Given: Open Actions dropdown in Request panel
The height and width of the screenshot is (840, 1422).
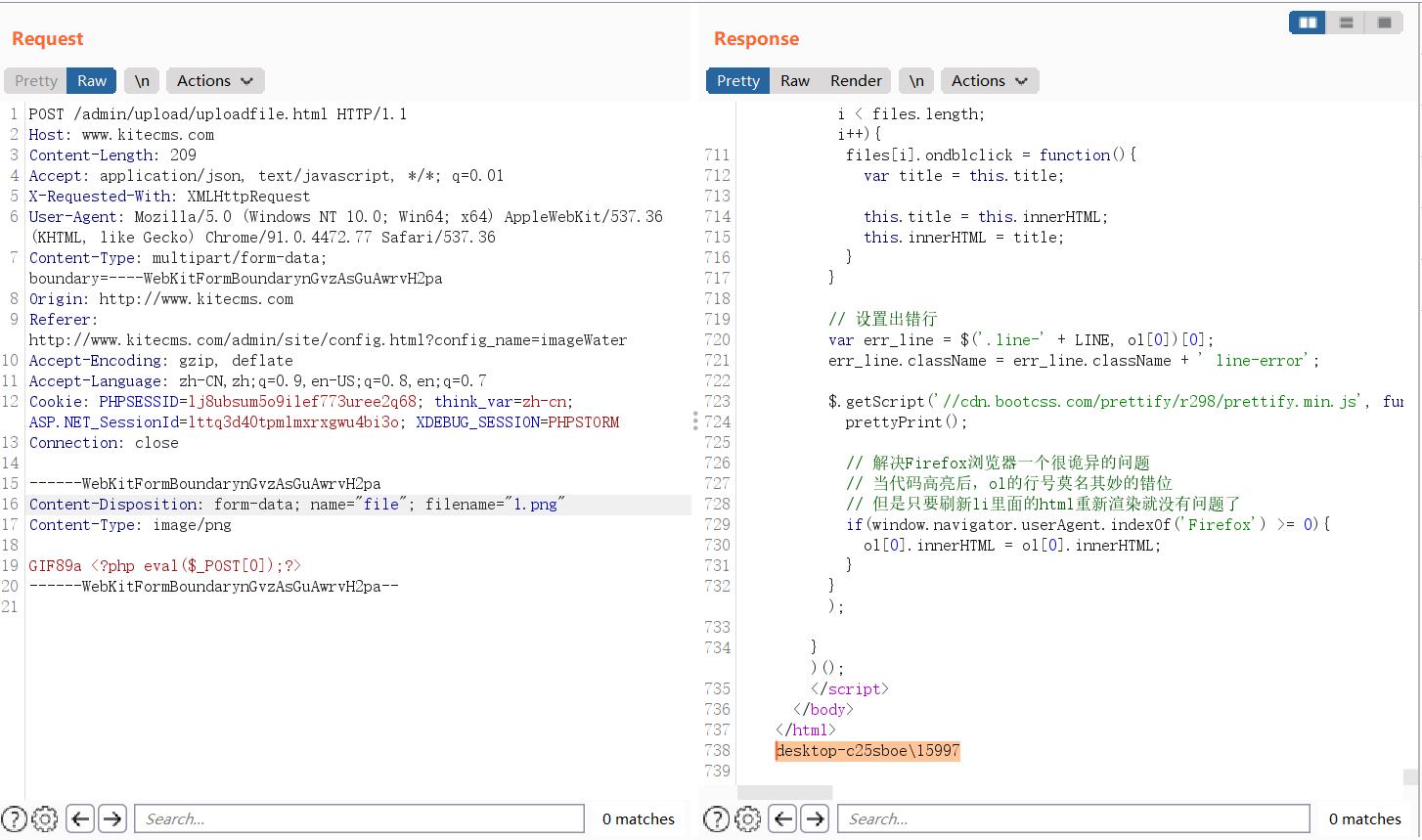Looking at the screenshot, I should [x=215, y=80].
